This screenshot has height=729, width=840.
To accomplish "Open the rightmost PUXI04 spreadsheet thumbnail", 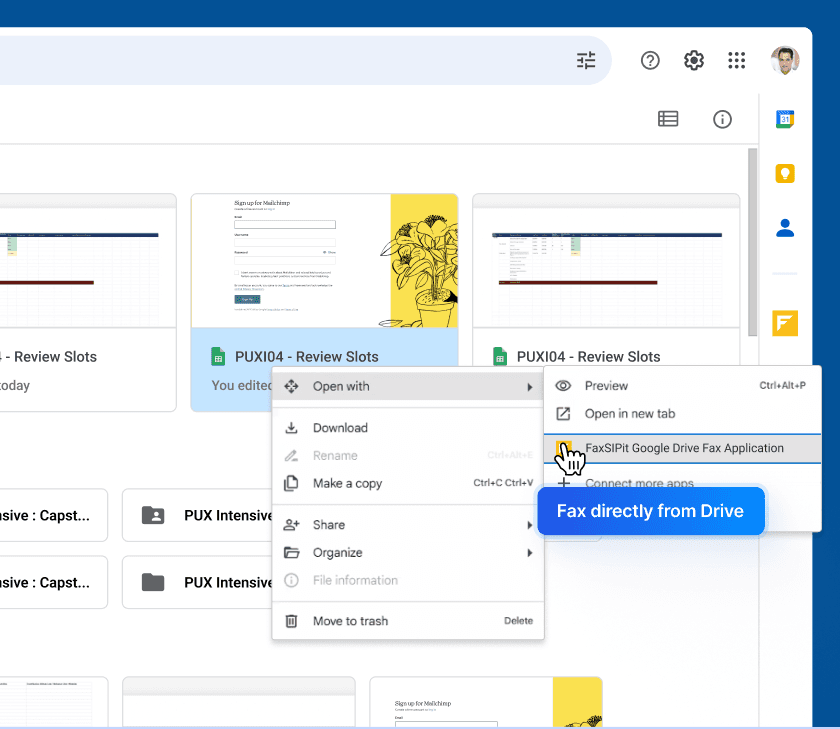I will 606,261.
